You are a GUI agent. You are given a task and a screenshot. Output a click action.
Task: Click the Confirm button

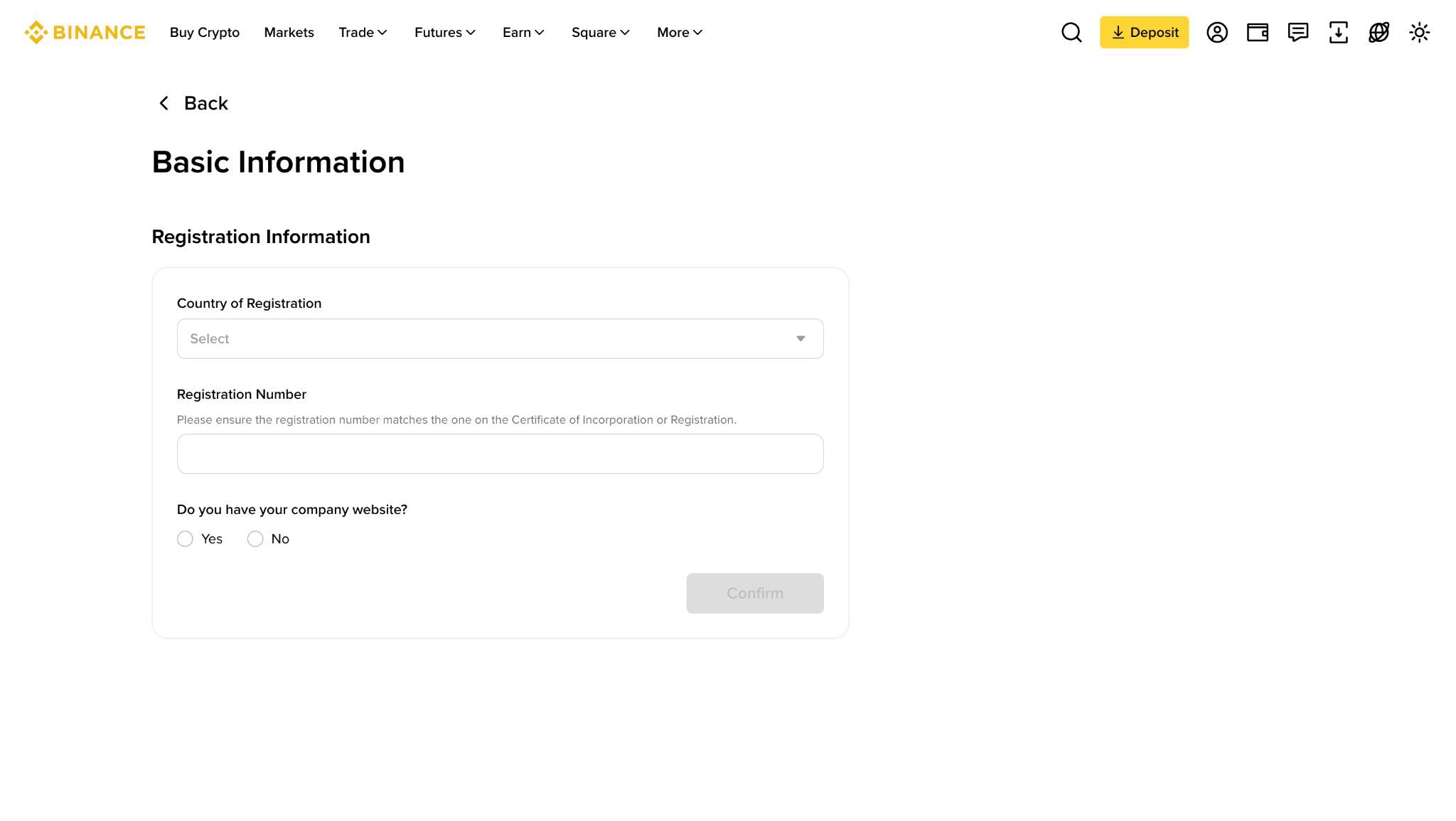point(755,593)
